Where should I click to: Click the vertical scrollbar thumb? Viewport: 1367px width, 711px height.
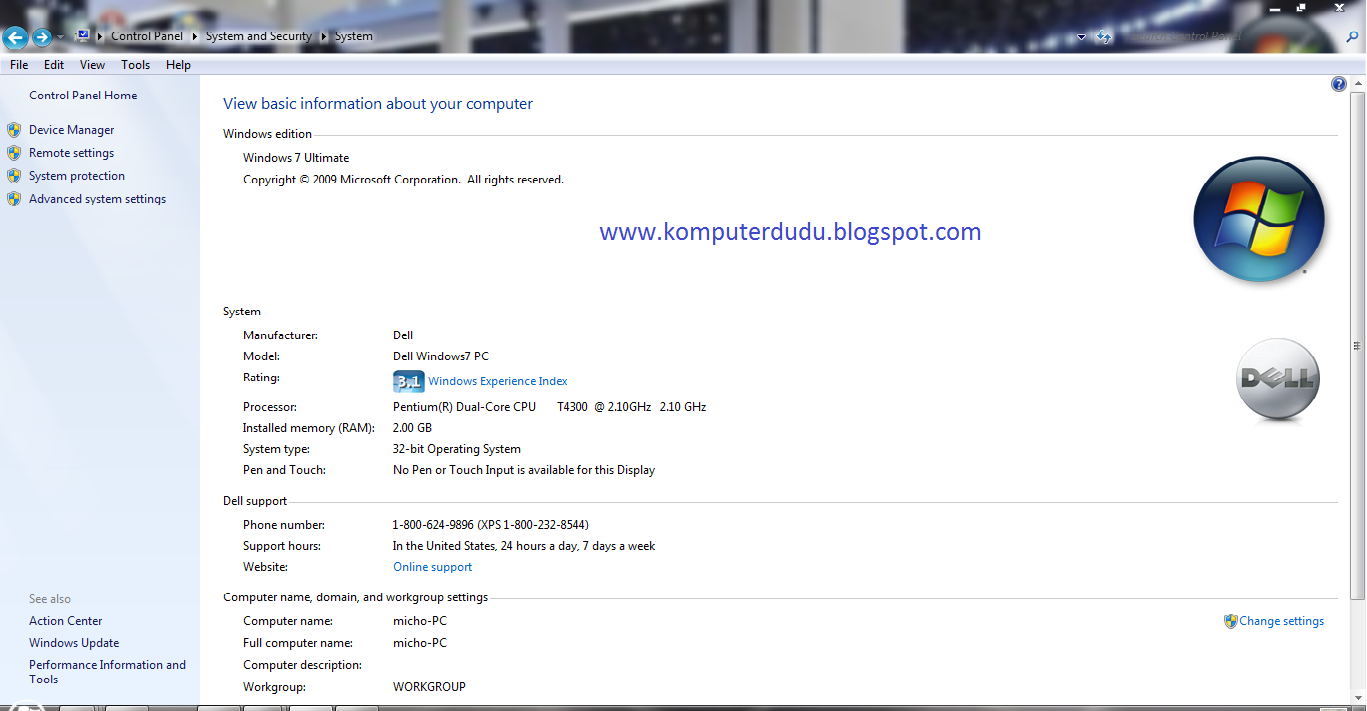(x=1358, y=345)
